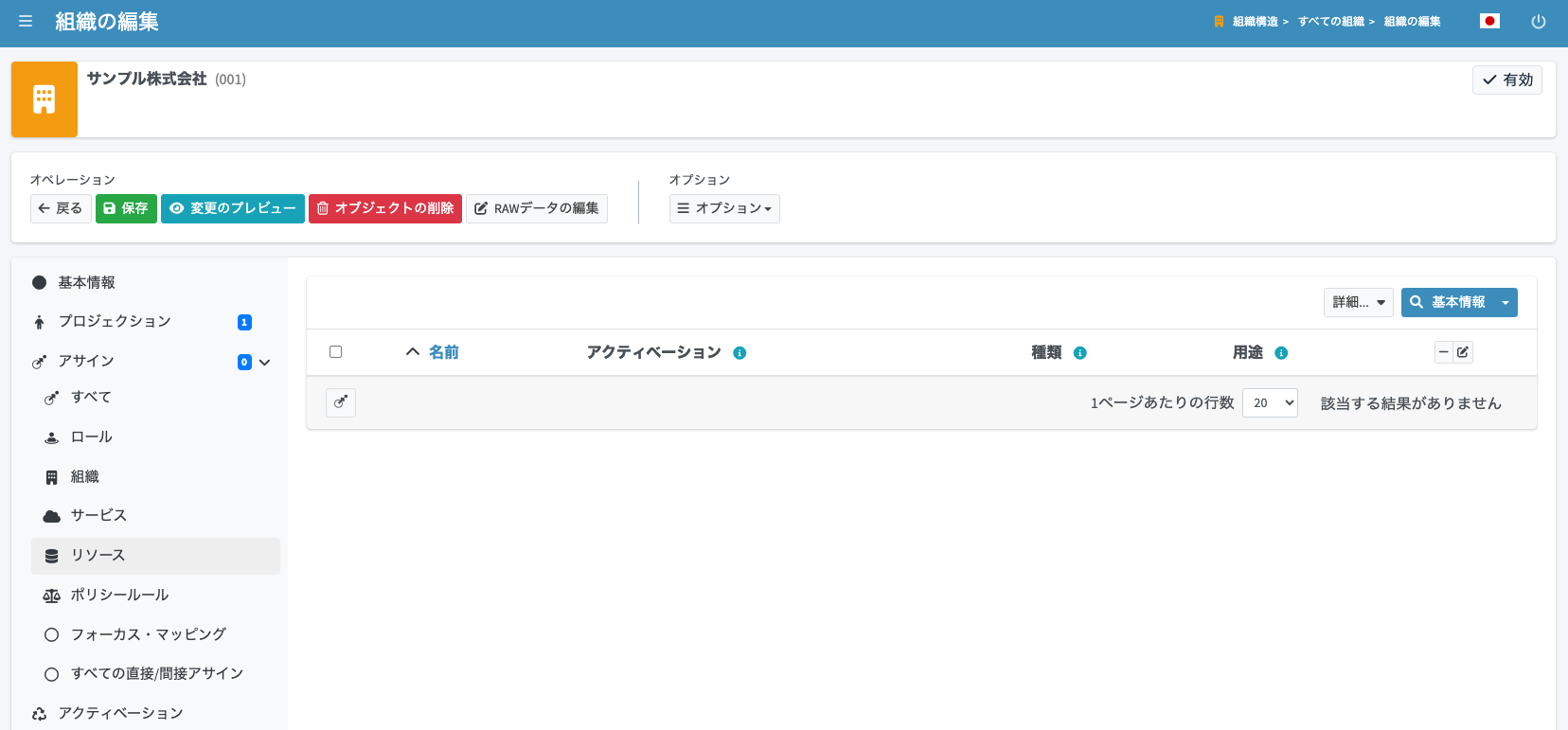Click the サンプル株式会社 organization name
The image size is (1568, 730).
coord(147,79)
